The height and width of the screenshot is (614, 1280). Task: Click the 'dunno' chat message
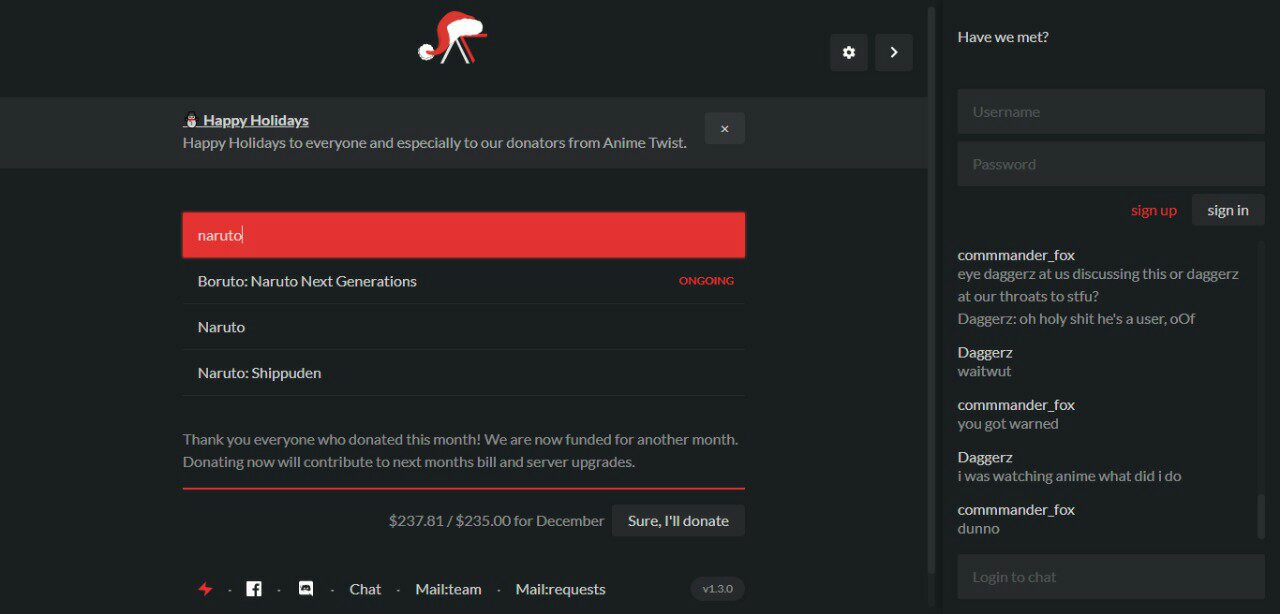click(x=979, y=528)
